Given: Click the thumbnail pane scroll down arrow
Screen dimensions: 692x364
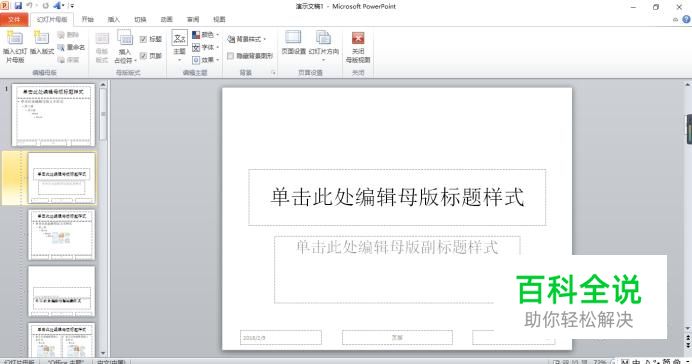Looking at the screenshot, I should [103, 353].
